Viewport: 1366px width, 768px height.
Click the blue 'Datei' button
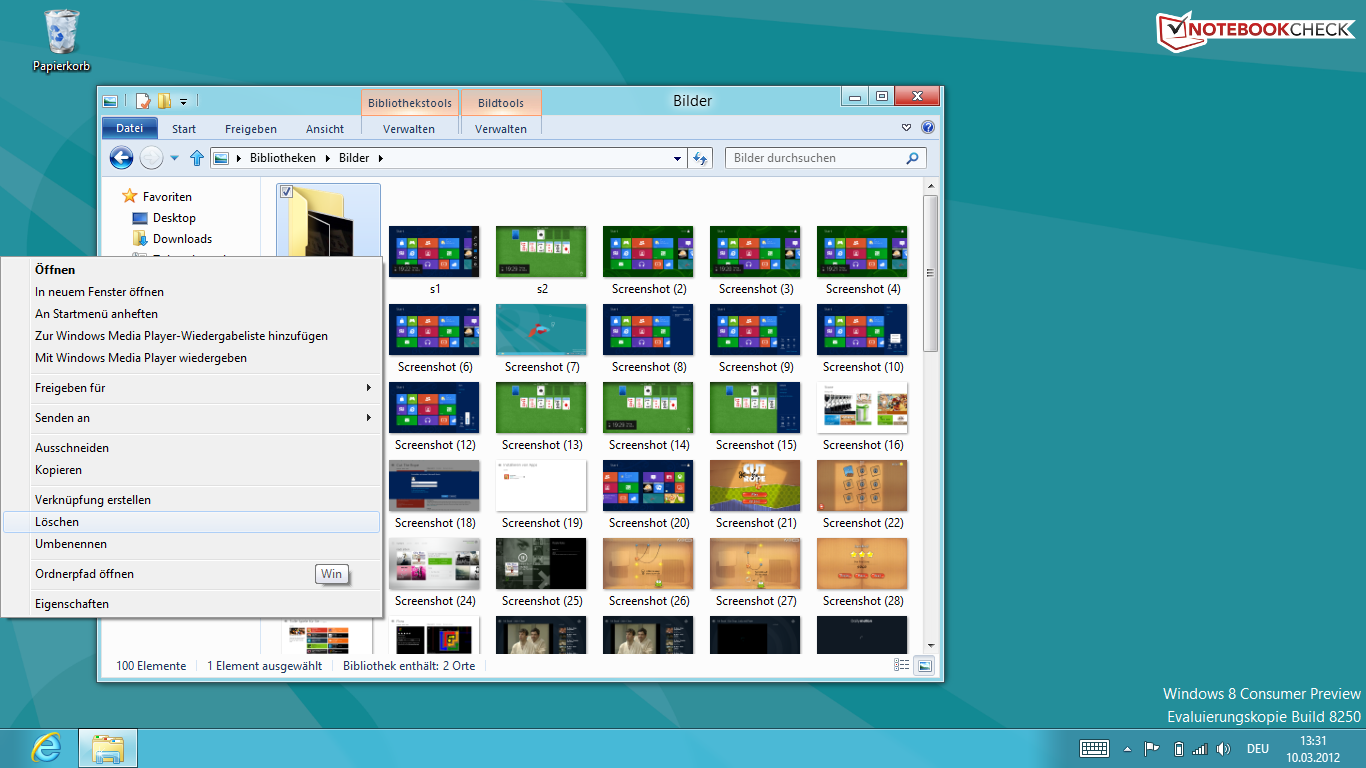(130, 129)
